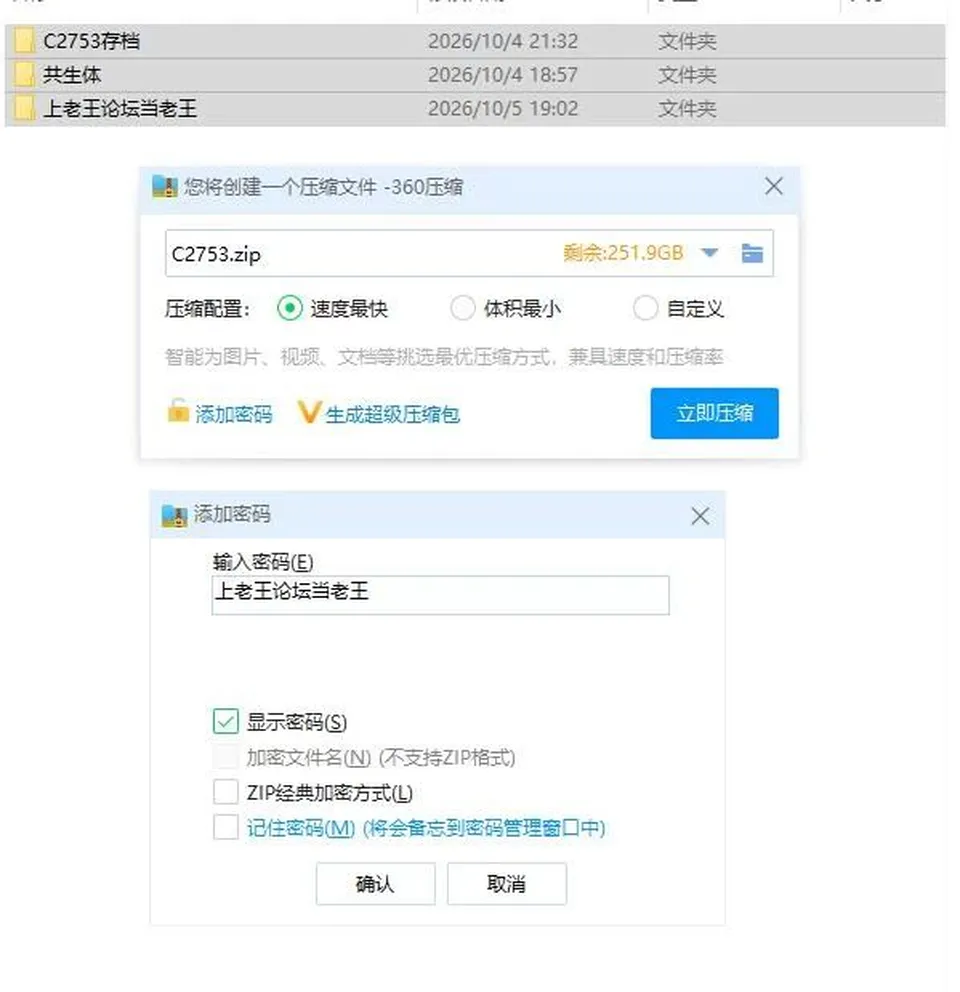Confirm the password with 确认 button
The image size is (960, 992).
tap(375, 883)
